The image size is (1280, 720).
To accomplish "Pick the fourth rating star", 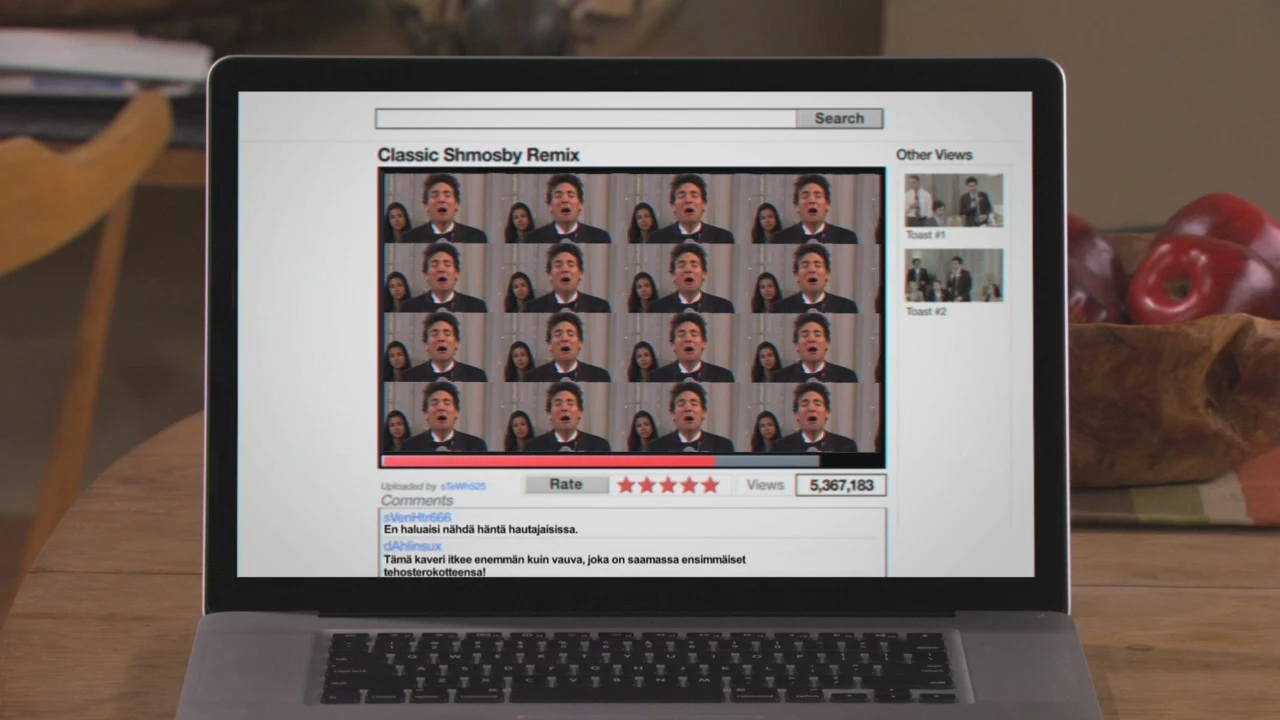I will (x=689, y=485).
